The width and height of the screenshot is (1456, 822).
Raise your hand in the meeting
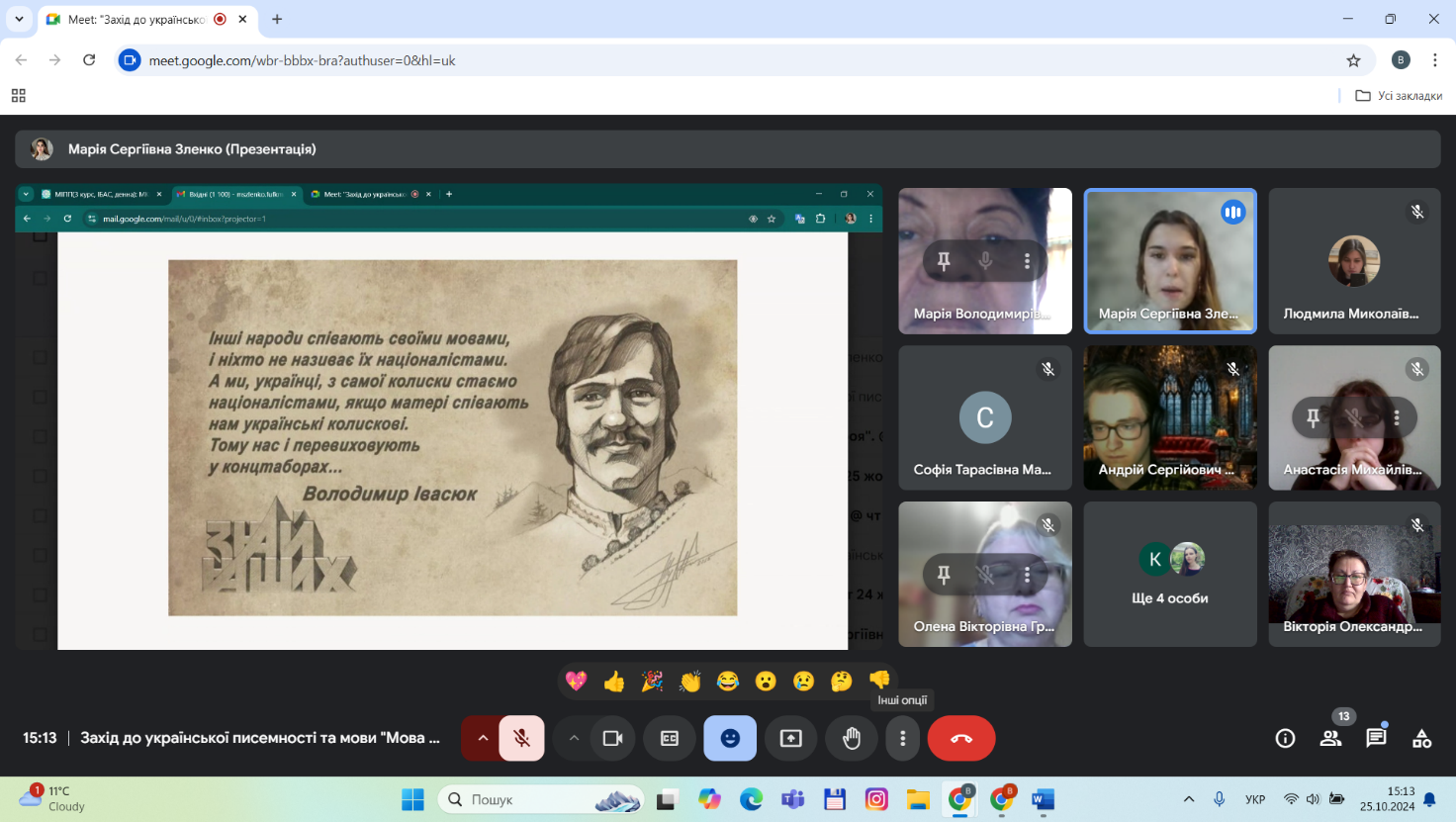pos(852,739)
